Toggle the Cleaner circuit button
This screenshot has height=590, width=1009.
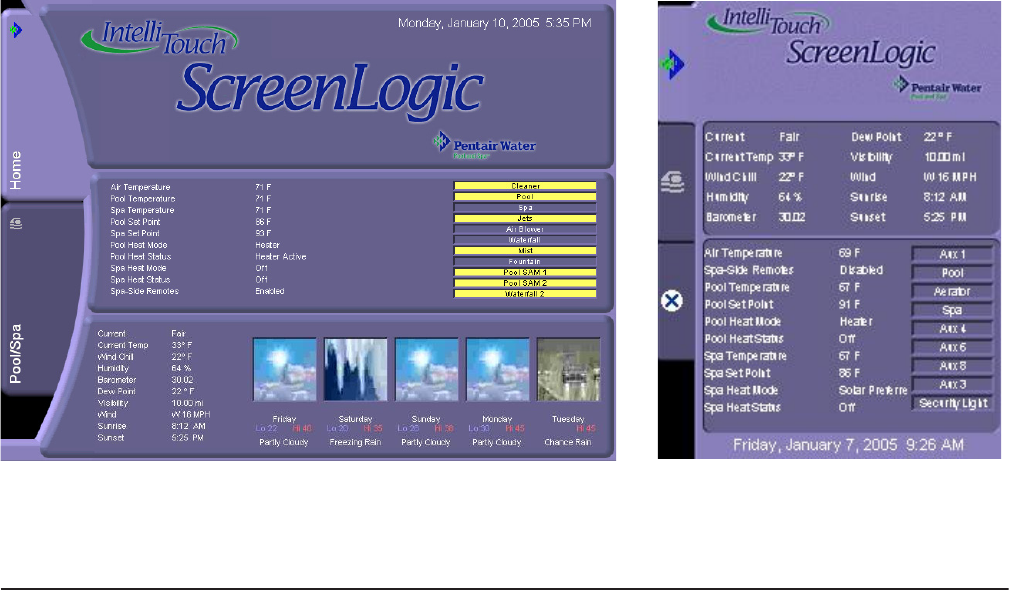pyautogui.click(x=525, y=186)
